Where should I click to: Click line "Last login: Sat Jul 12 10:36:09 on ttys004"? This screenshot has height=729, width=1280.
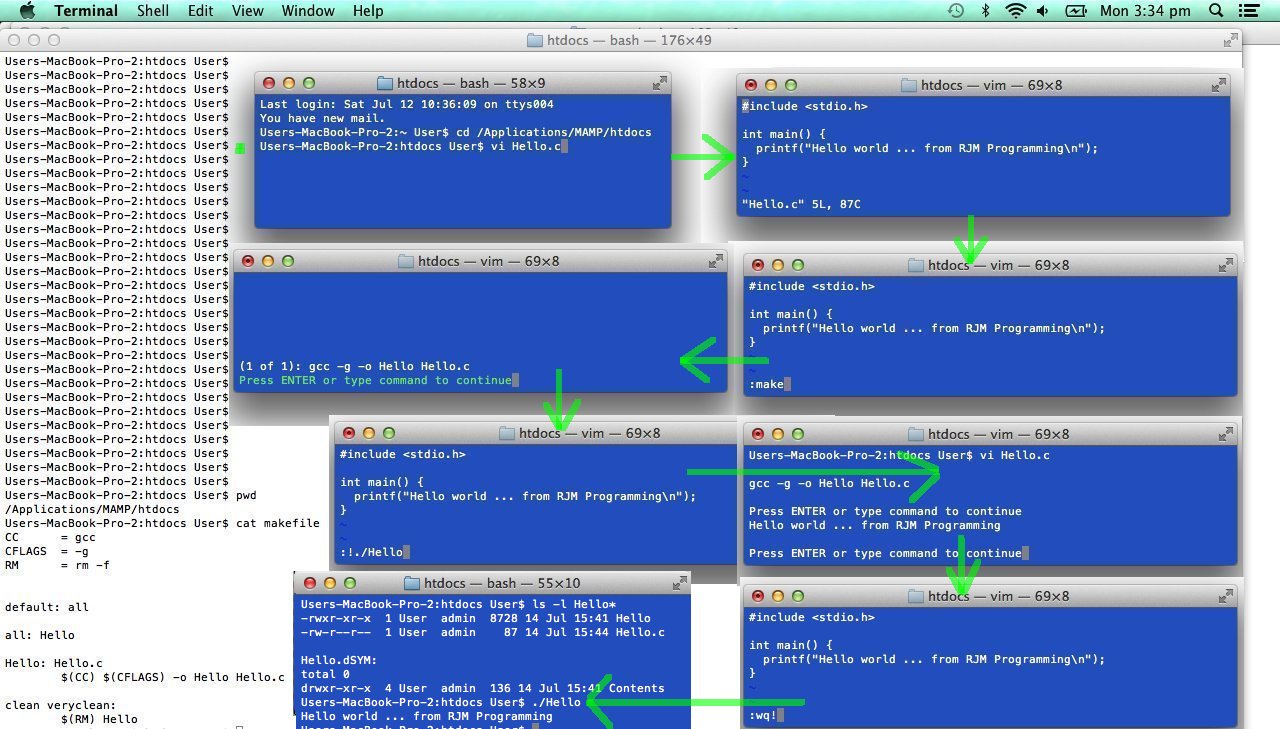(x=407, y=104)
